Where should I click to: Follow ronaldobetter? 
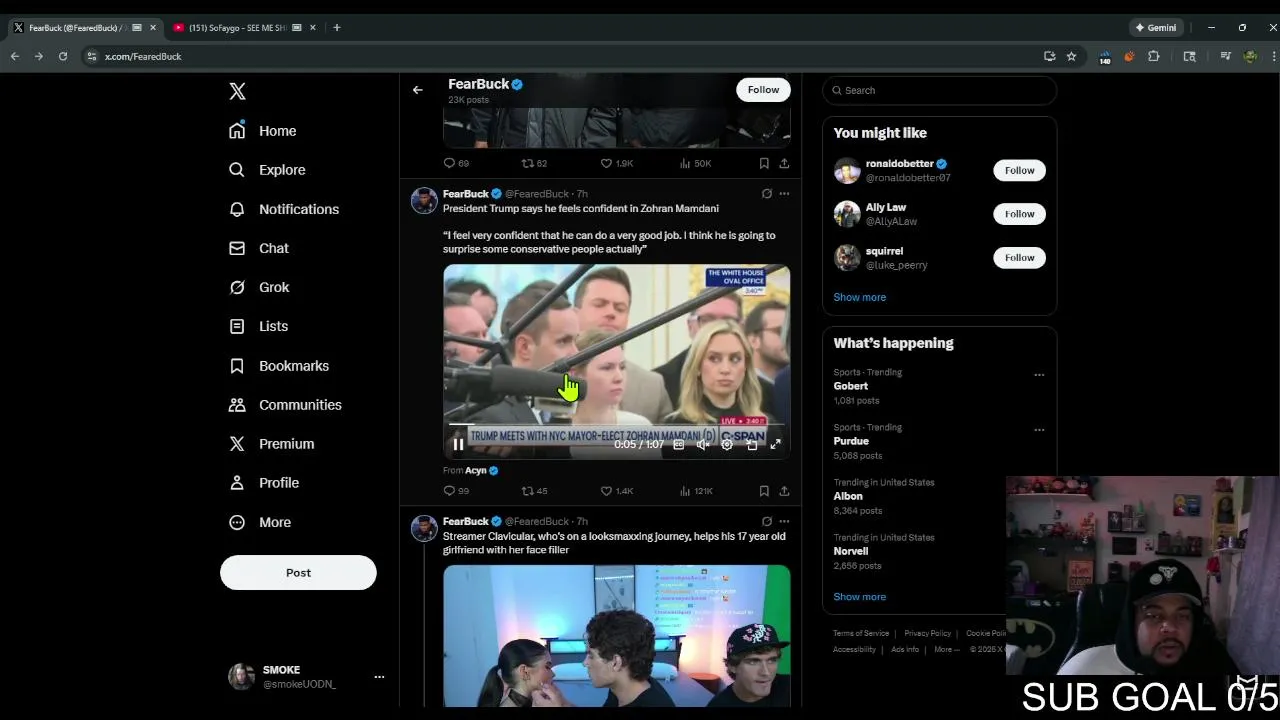pyautogui.click(x=1019, y=170)
